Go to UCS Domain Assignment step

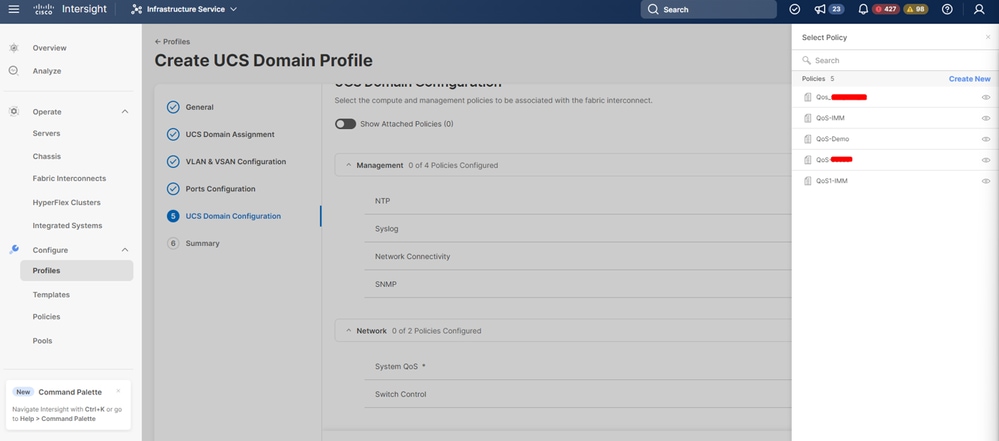[x=230, y=134]
